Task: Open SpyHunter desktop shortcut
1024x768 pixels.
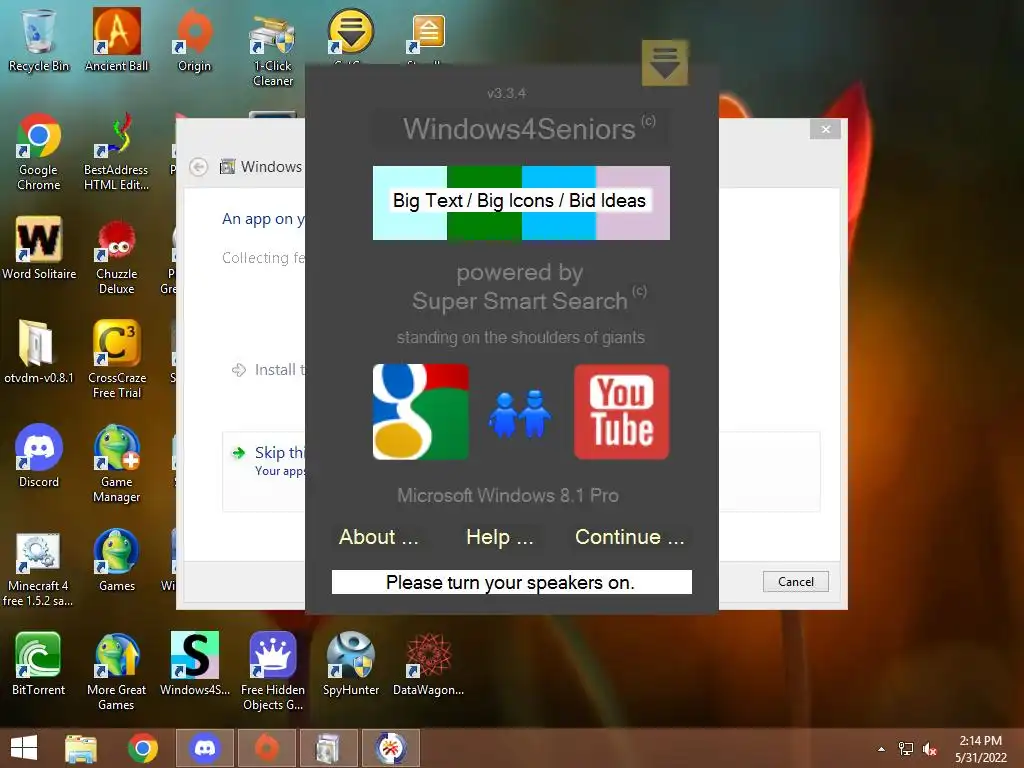Action: click(351, 664)
